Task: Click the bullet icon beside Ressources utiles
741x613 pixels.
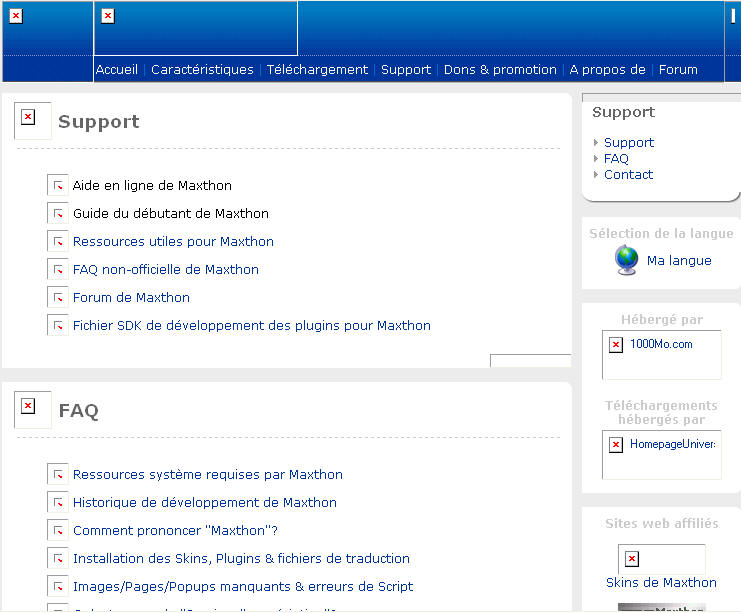Action: pyautogui.click(x=58, y=241)
